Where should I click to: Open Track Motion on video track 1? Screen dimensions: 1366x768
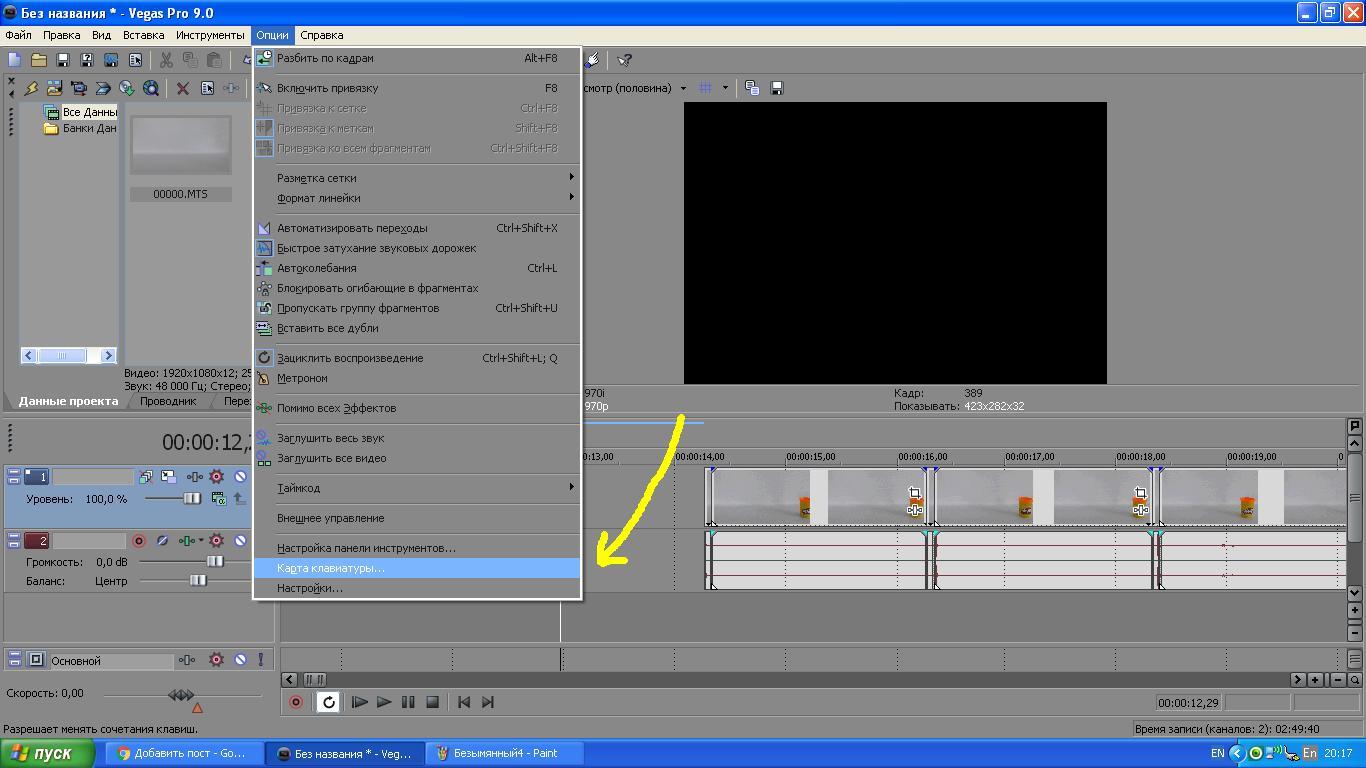tap(168, 477)
